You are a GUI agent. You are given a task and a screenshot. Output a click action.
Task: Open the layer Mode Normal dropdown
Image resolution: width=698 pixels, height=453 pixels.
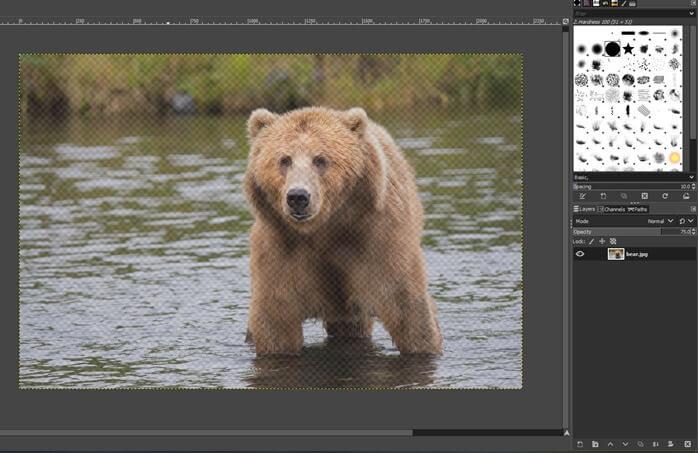[x=661, y=221]
